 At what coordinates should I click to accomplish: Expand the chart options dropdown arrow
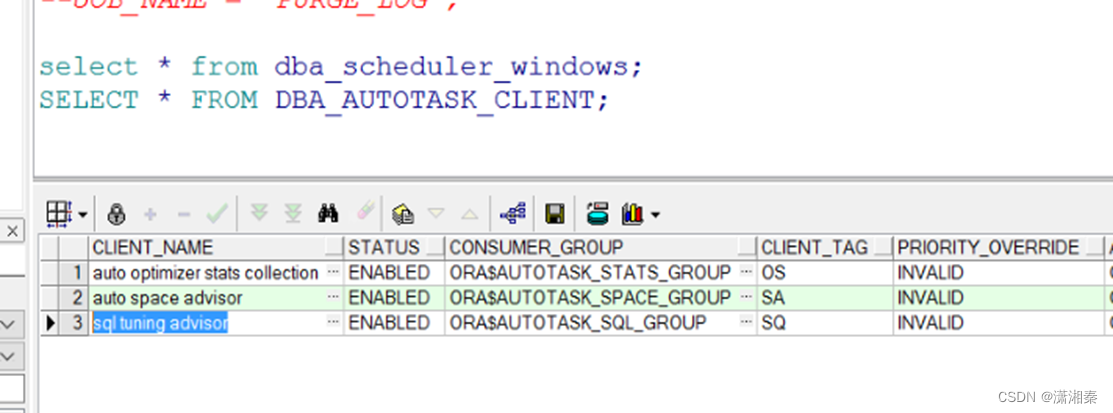pos(654,214)
